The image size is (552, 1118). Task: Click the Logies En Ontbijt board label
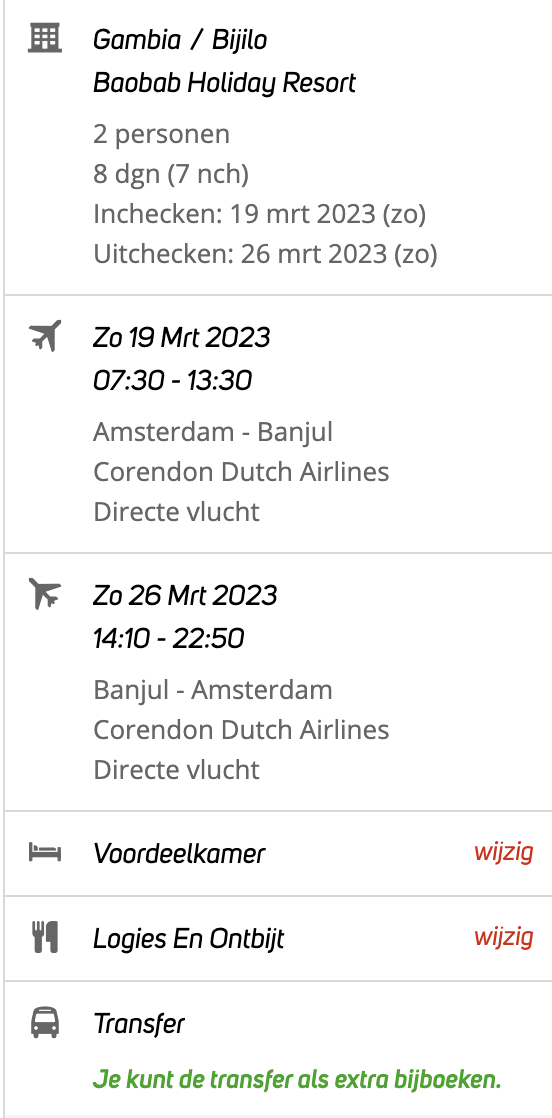(188, 939)
